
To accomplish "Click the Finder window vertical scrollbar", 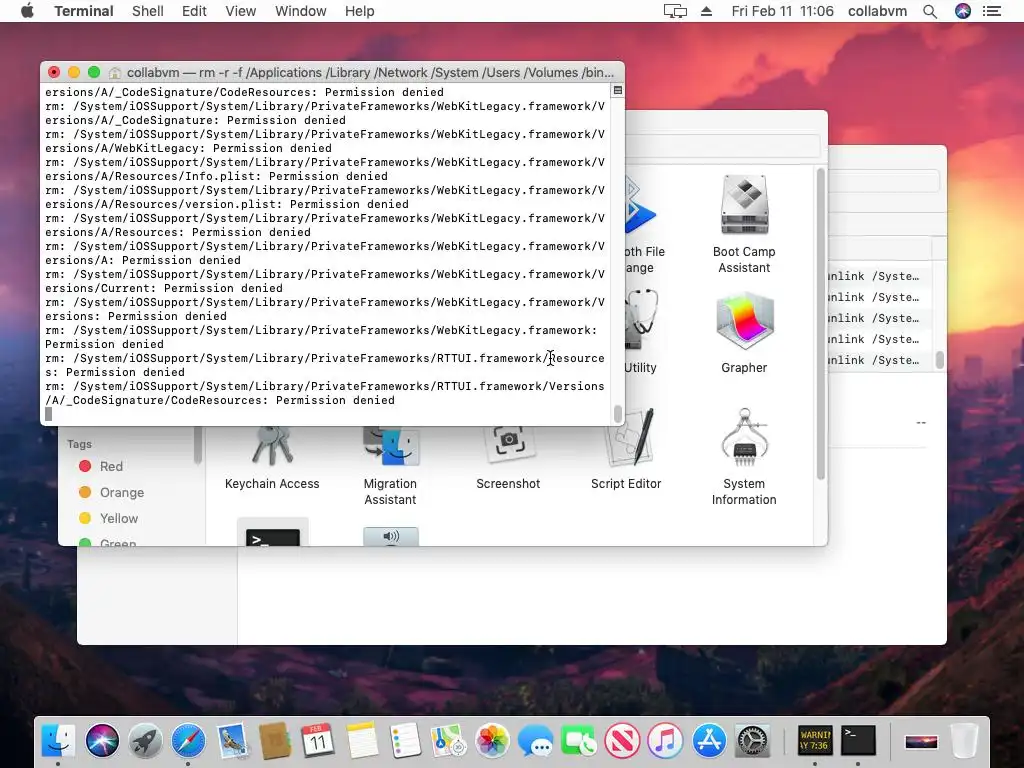I will click(821, 324).
